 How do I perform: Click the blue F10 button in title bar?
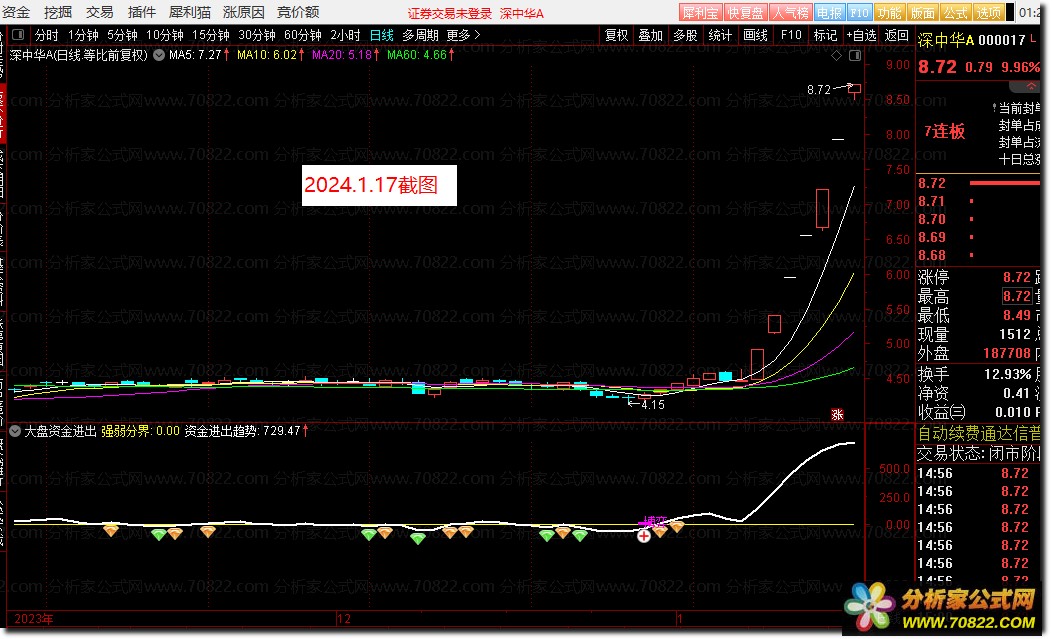[859, 13]
